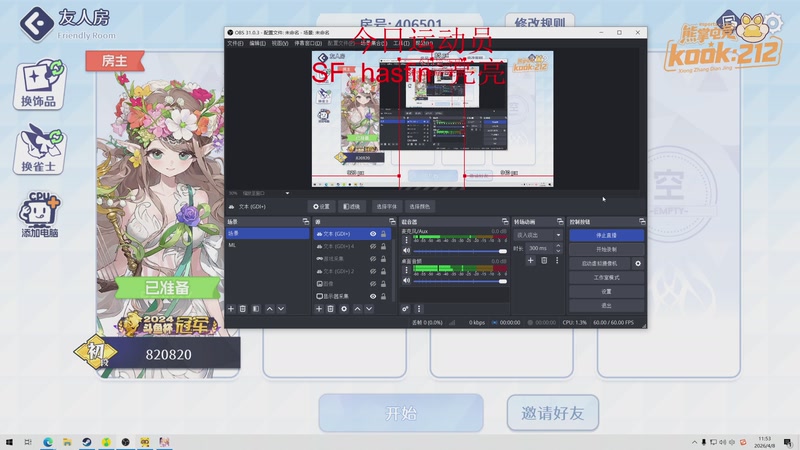Open the Windows Start menu
This screenshot has height=450, width=800.
(9, 442)
